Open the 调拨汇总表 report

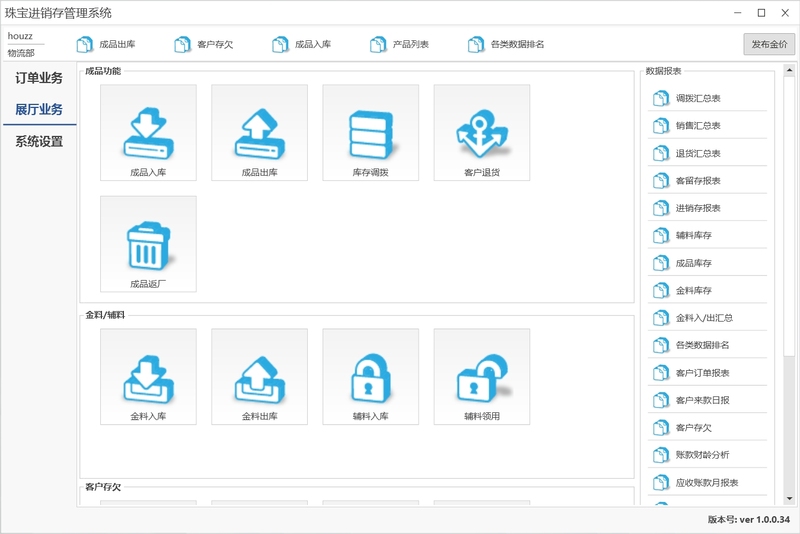707,98
